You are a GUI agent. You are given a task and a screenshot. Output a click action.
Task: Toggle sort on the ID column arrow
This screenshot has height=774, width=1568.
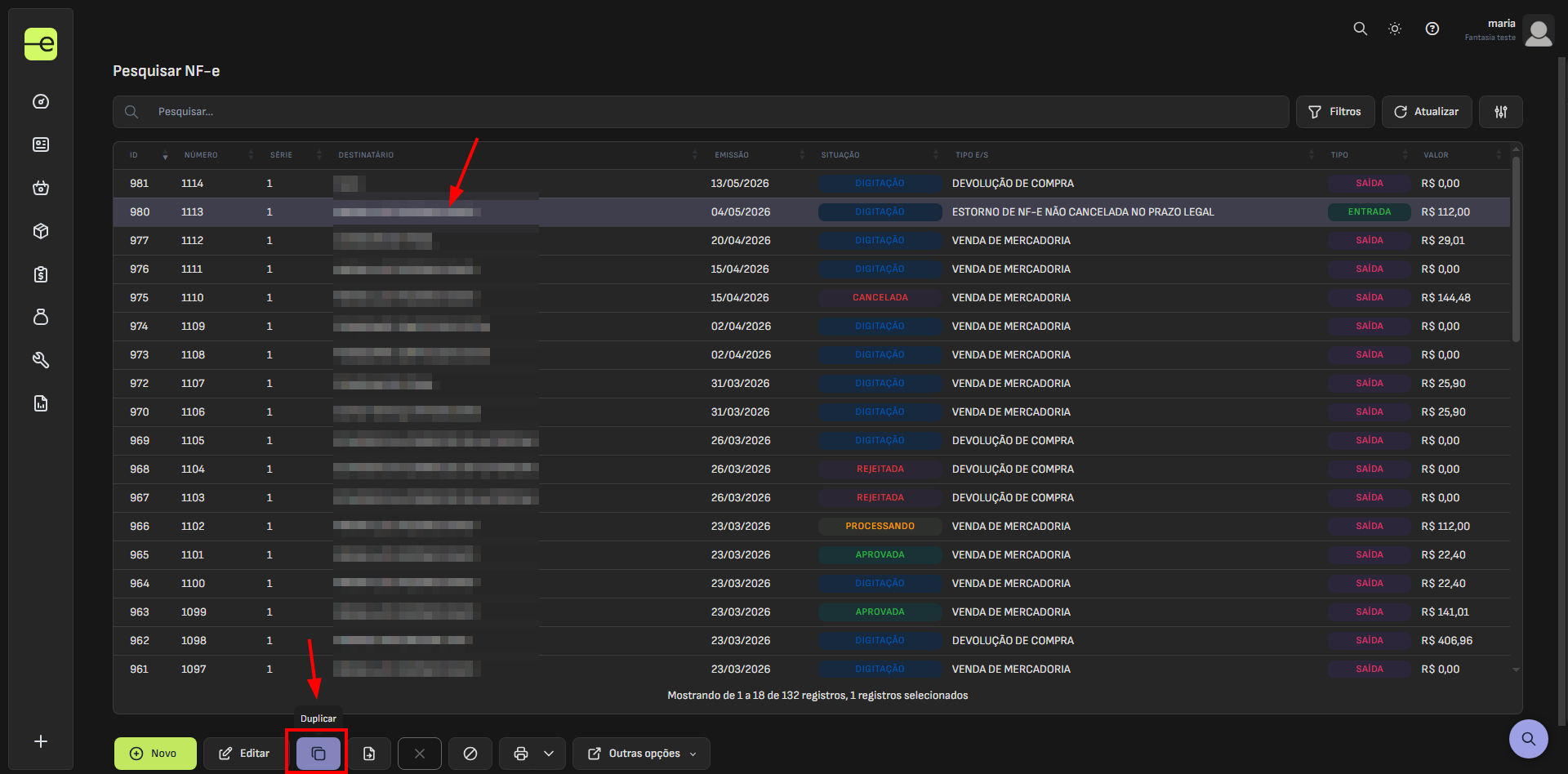[165, 155]
